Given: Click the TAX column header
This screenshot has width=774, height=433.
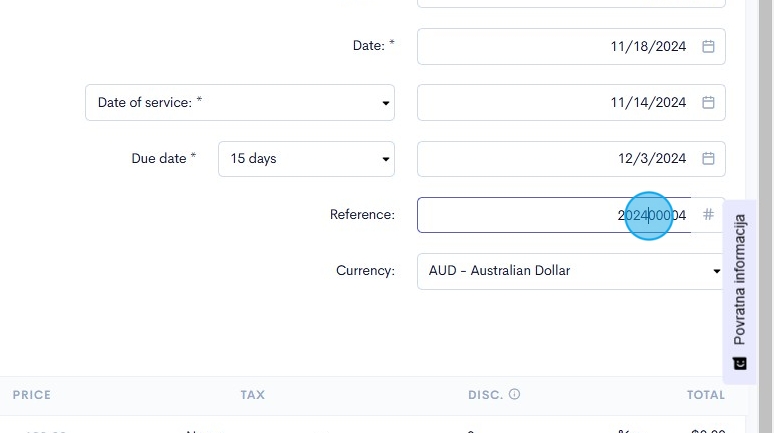Looking at the screenshot, I should (253, 395).
